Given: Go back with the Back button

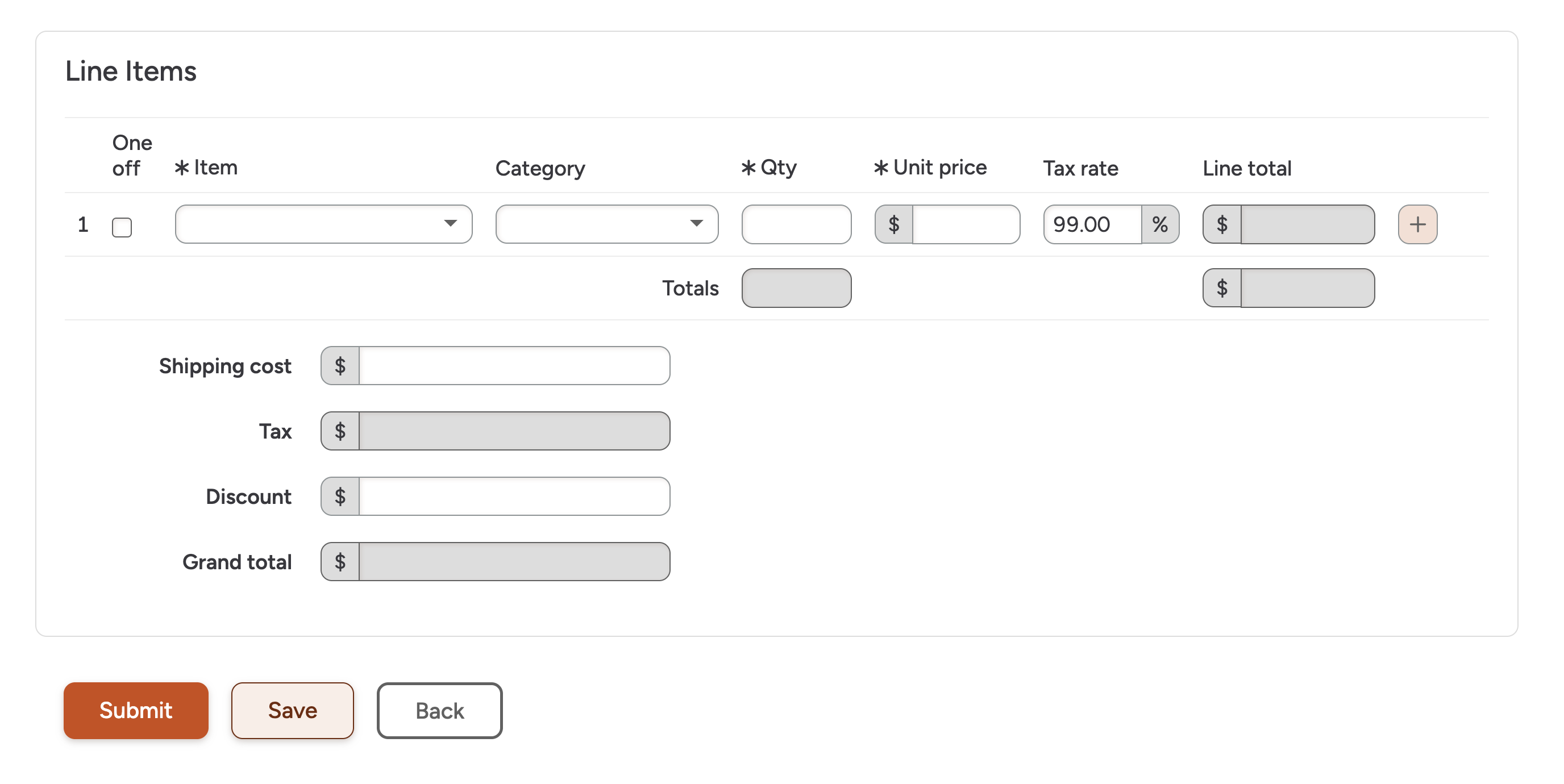Looking at the screenshot, I should pyautogui.click(x=439, y=710).
